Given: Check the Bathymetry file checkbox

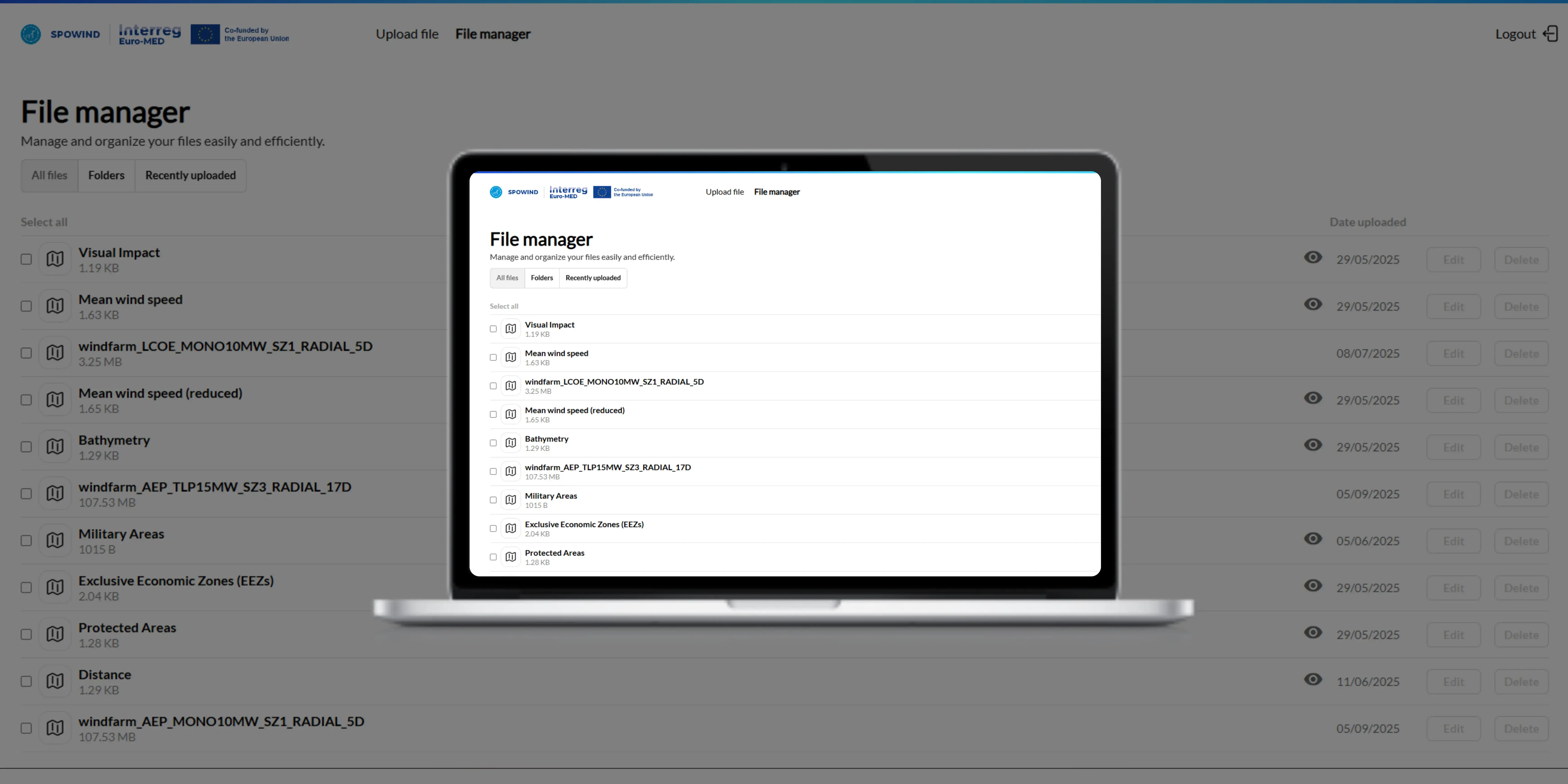Looking at the screenshot, I should 26,447.
